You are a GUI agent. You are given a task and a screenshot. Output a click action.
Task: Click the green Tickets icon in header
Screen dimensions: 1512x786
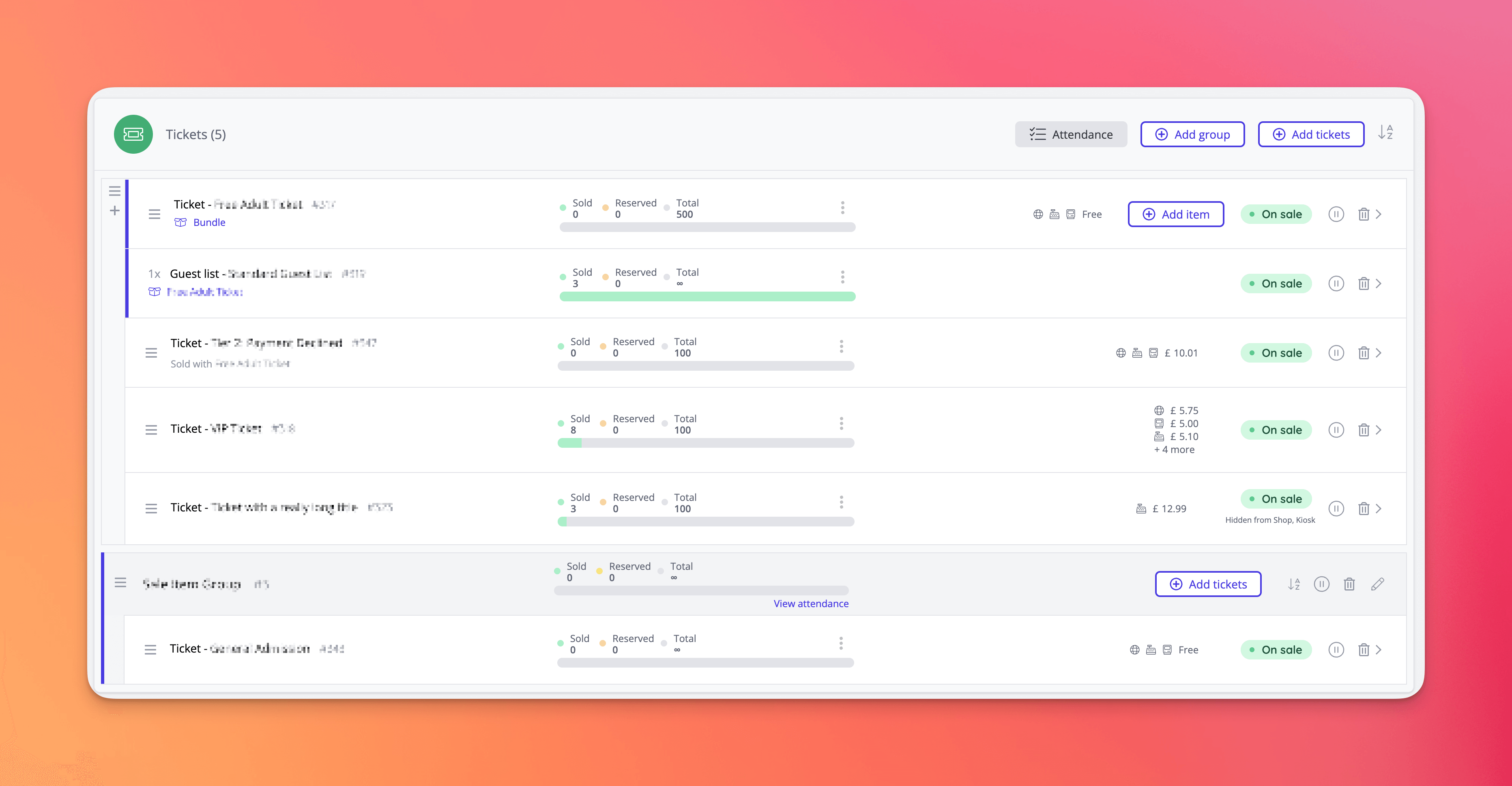pyautogui.click(x=133, y=134)
